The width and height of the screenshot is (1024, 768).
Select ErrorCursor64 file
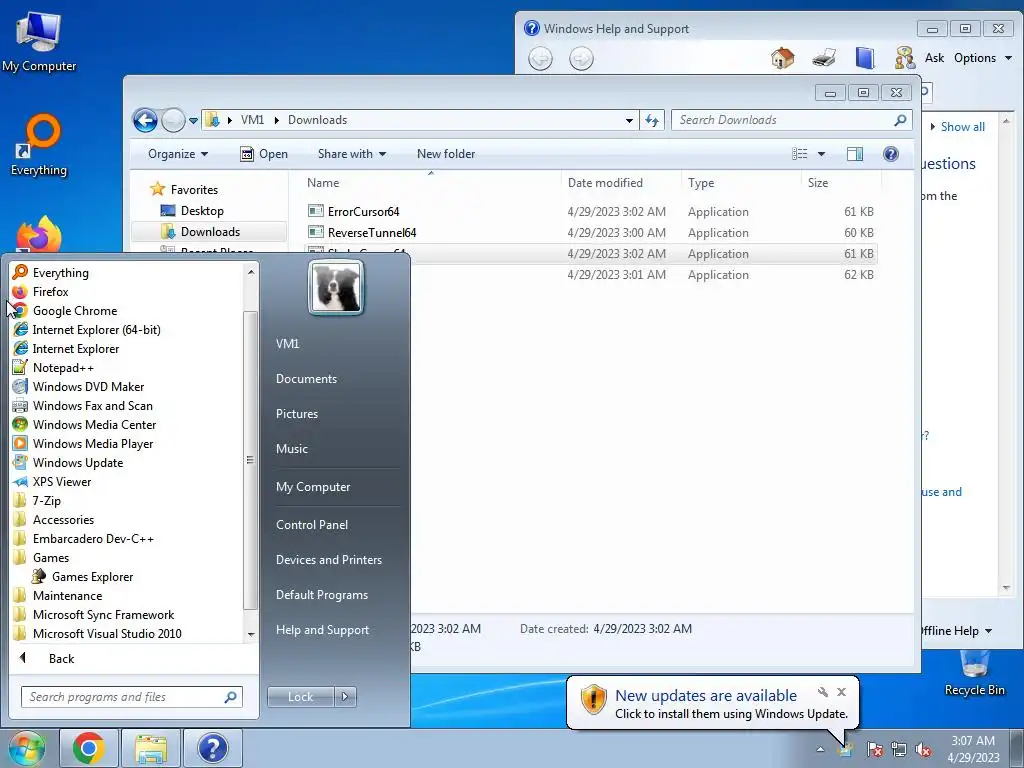tap(363, 212)
